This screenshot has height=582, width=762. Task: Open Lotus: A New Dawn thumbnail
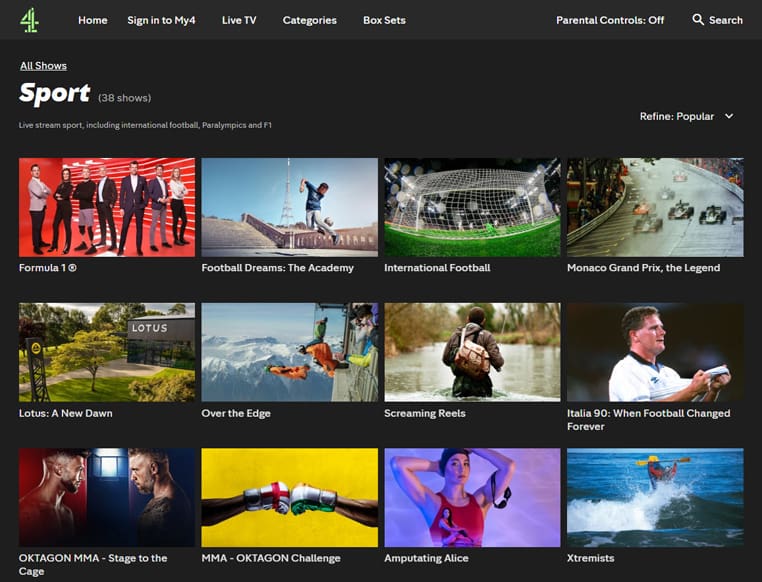point(107,352)
